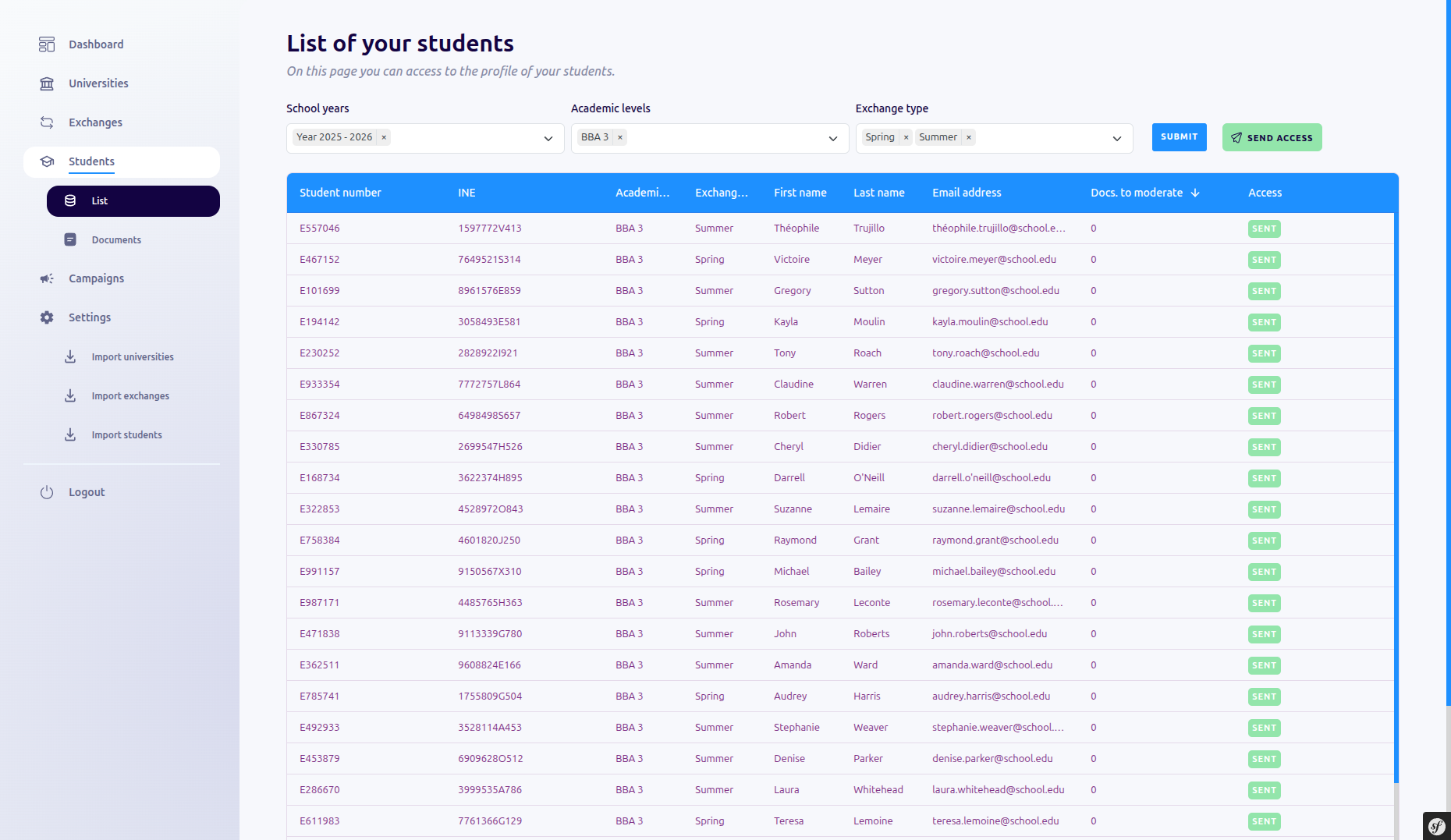
Task: Click the table's vertical scrollbar
Action: click(1396, 499)
